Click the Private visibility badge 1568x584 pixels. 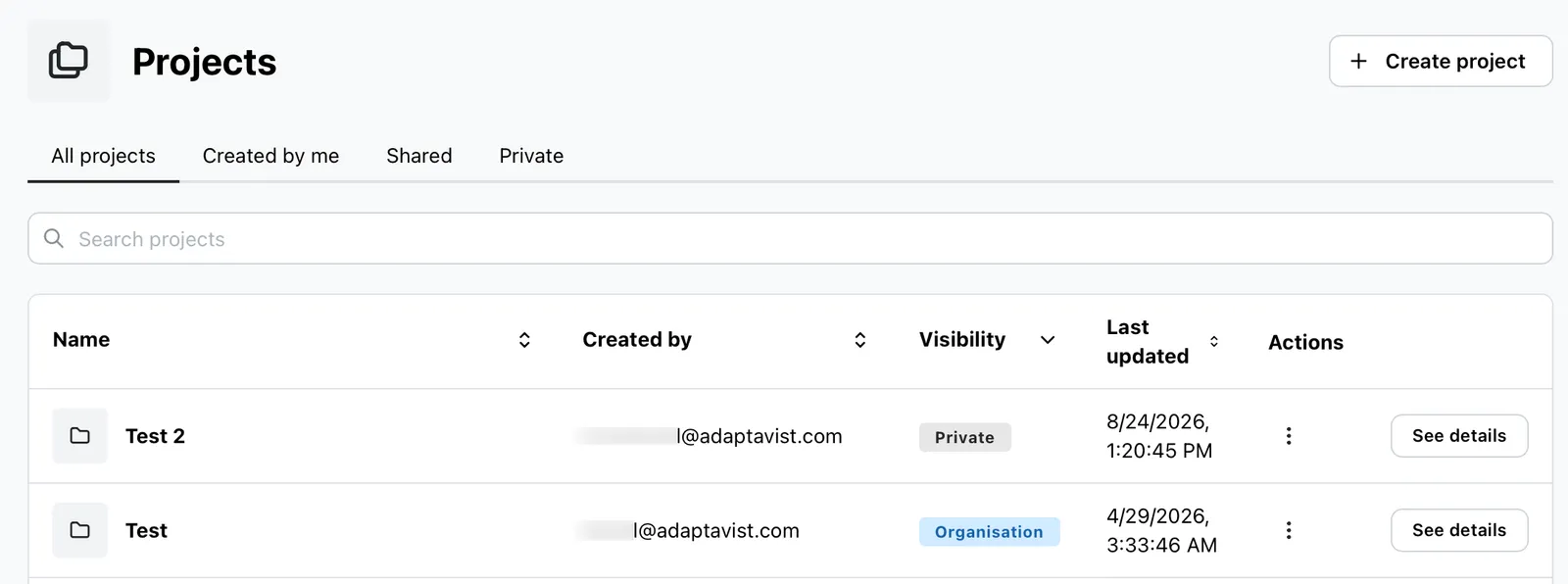965,437
